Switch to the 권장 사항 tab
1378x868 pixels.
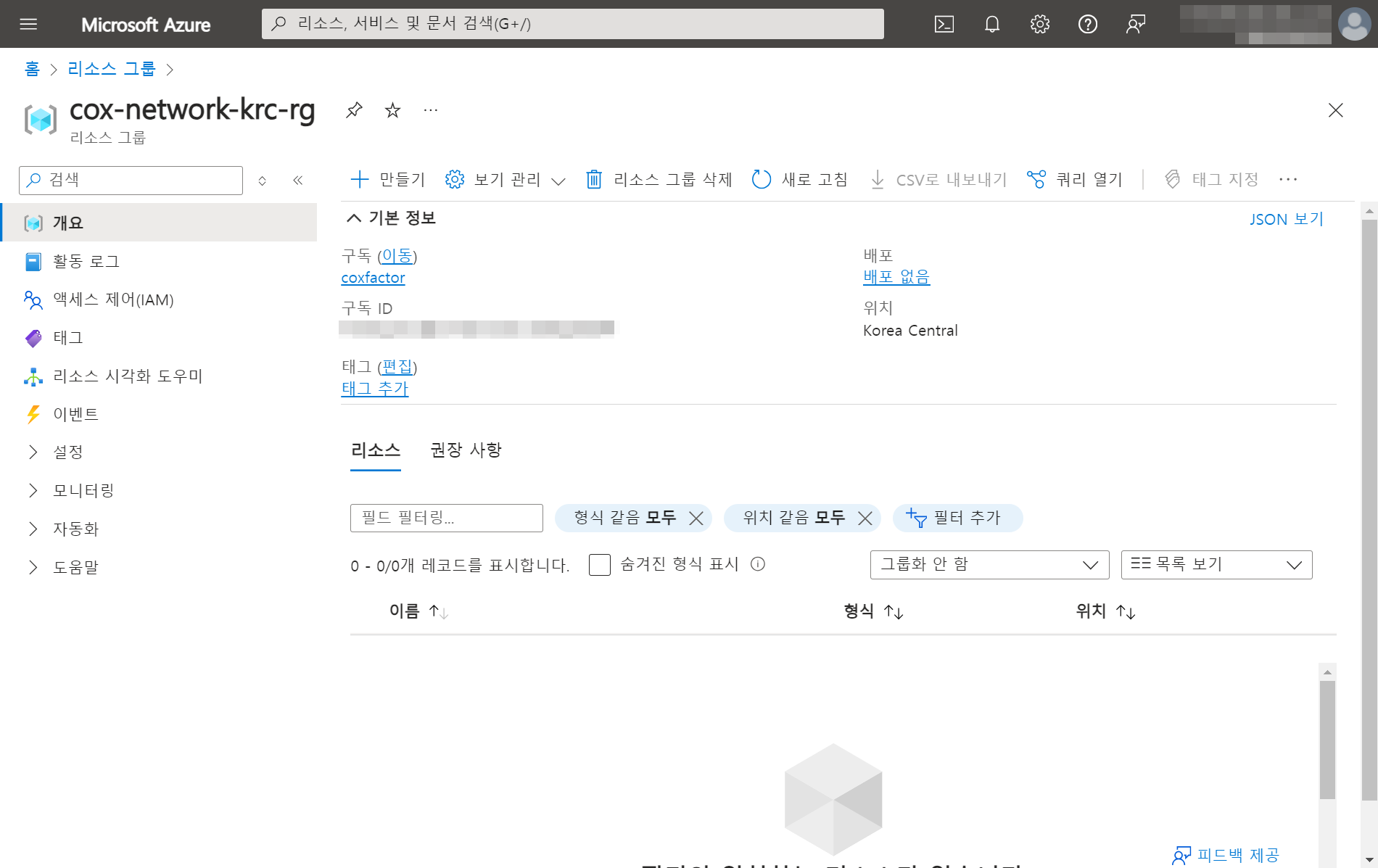tap(466, 450)
